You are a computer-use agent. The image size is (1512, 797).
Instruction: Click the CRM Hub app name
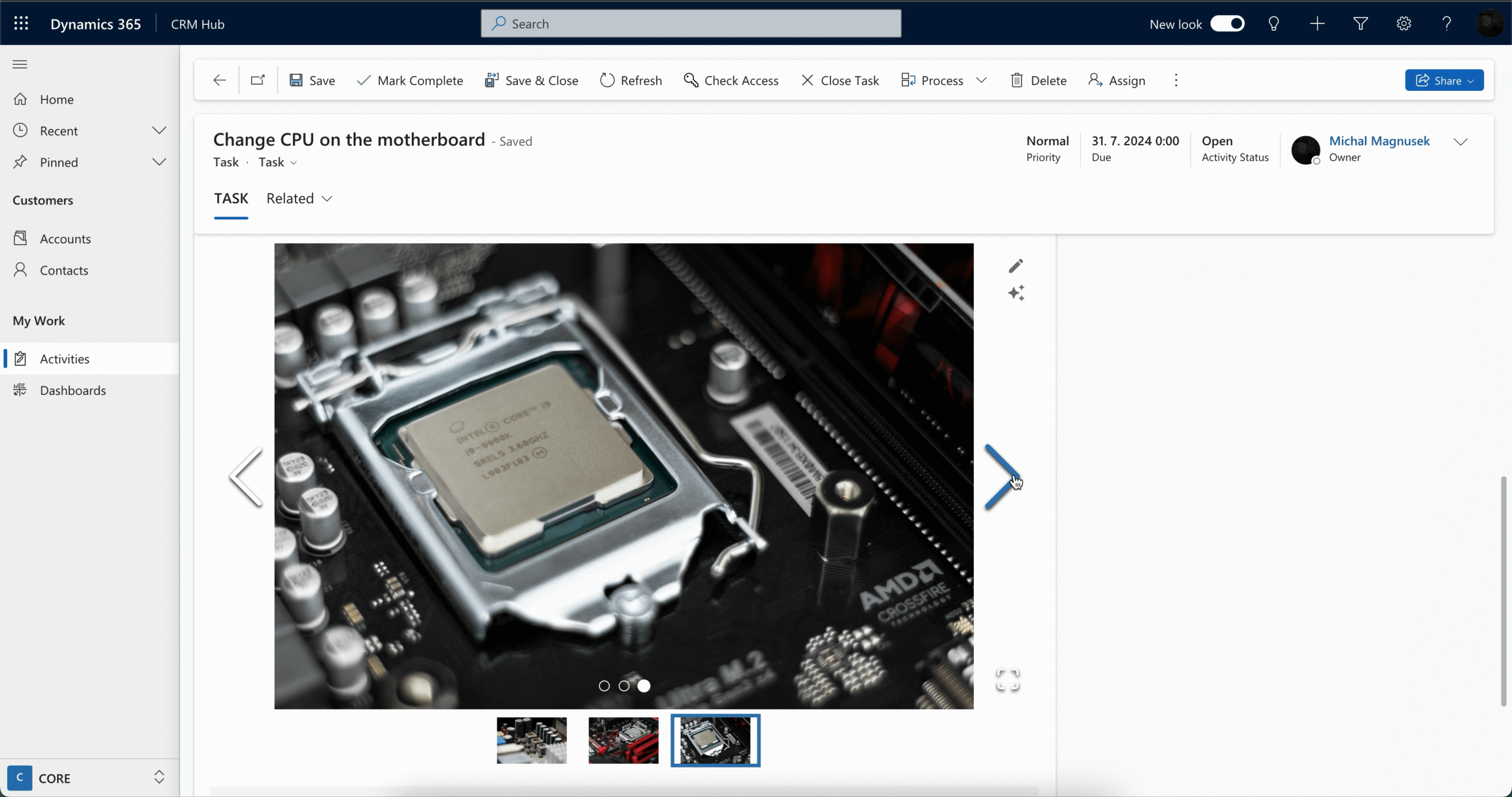click(197, 24)
